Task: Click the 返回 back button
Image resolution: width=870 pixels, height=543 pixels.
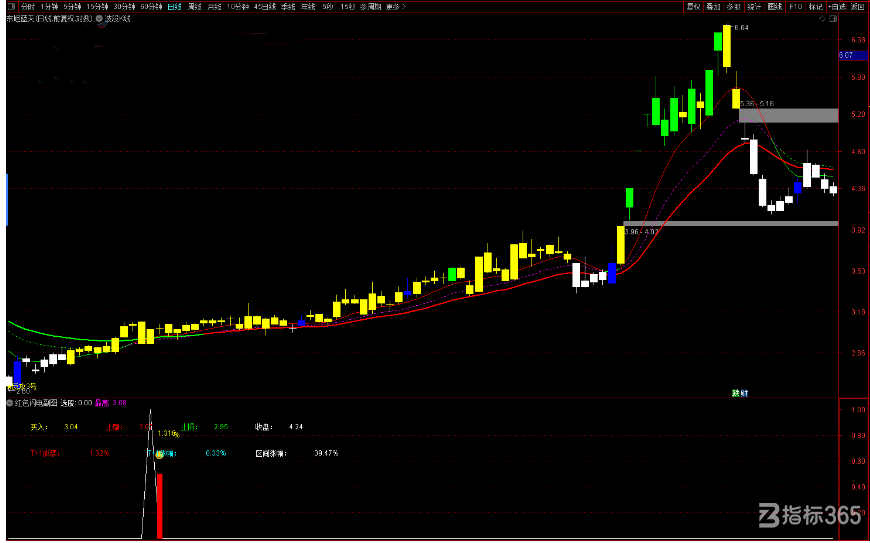Action: [857, 7]
